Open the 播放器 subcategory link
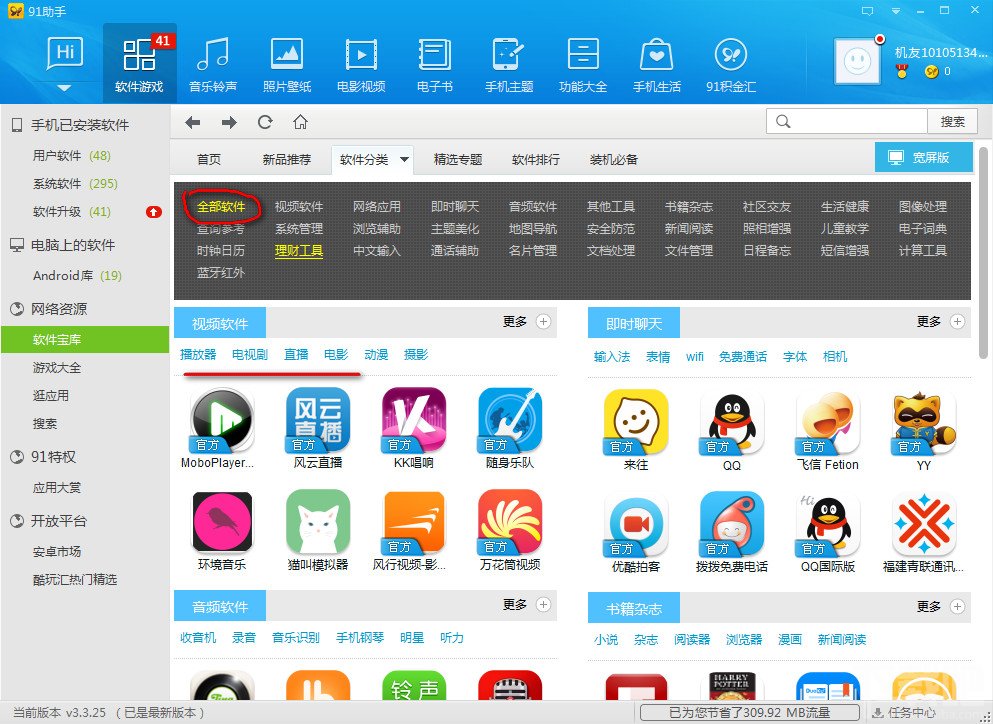 coord(198,354)
